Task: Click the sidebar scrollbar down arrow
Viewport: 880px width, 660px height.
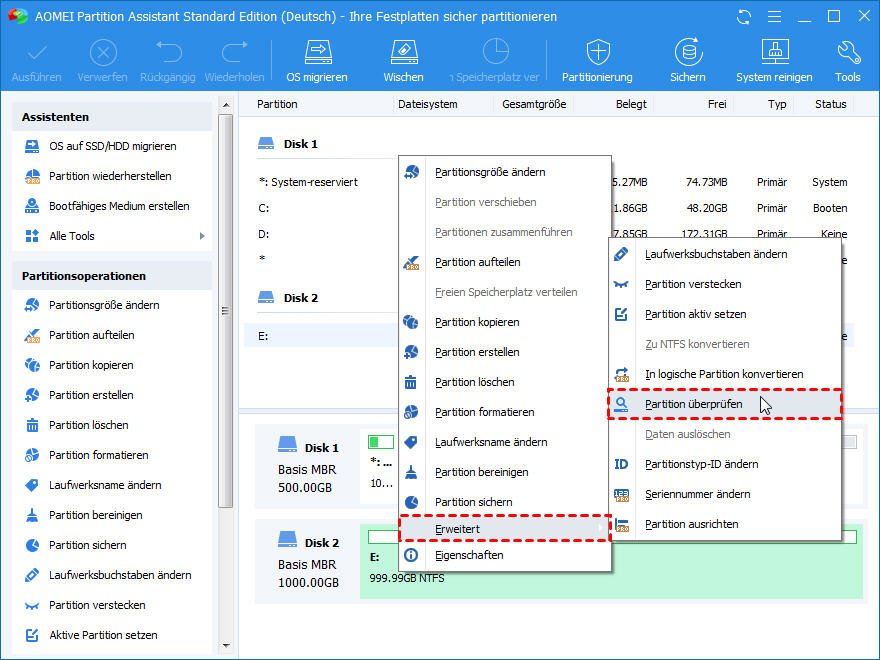Action: pos(226,646)
